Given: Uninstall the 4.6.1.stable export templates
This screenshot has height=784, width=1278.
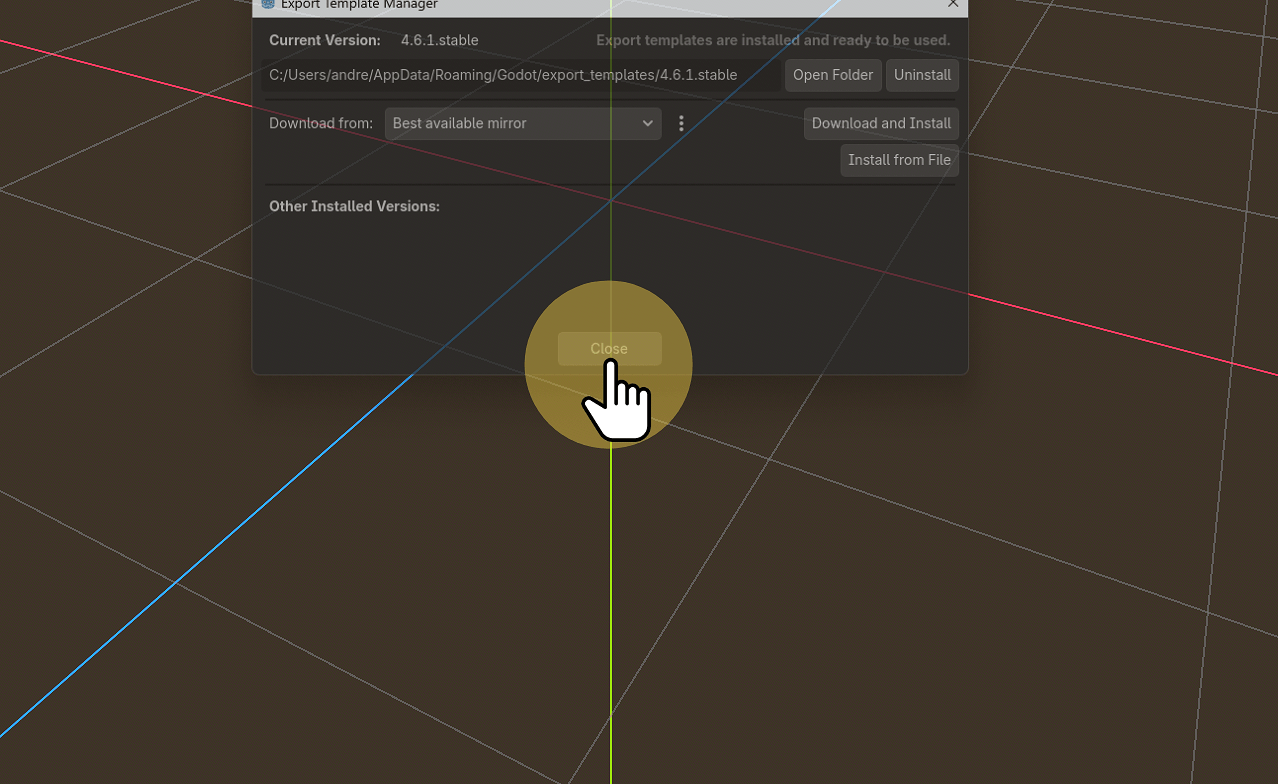Looking at the screenshot, I should (922, 74).
